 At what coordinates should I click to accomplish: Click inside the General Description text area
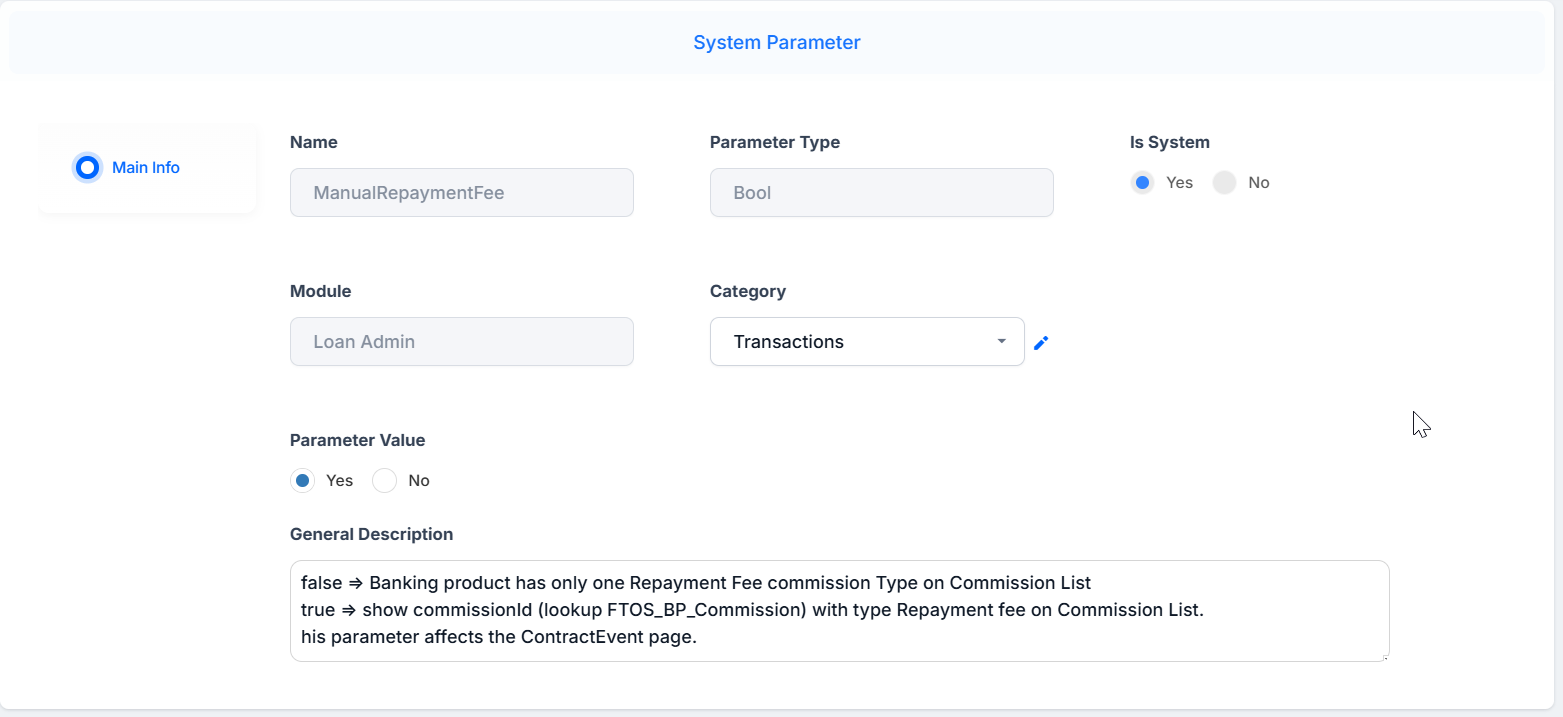(x=840, y=611)
